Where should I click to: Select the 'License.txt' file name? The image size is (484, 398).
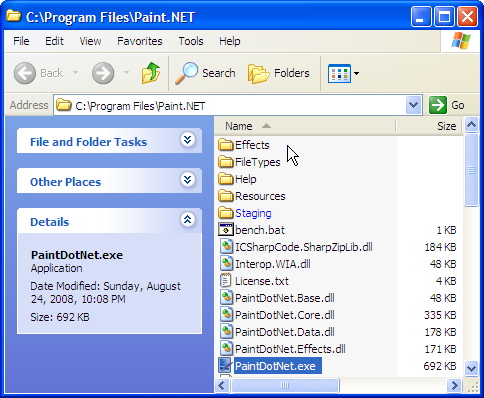click(262, 281)
